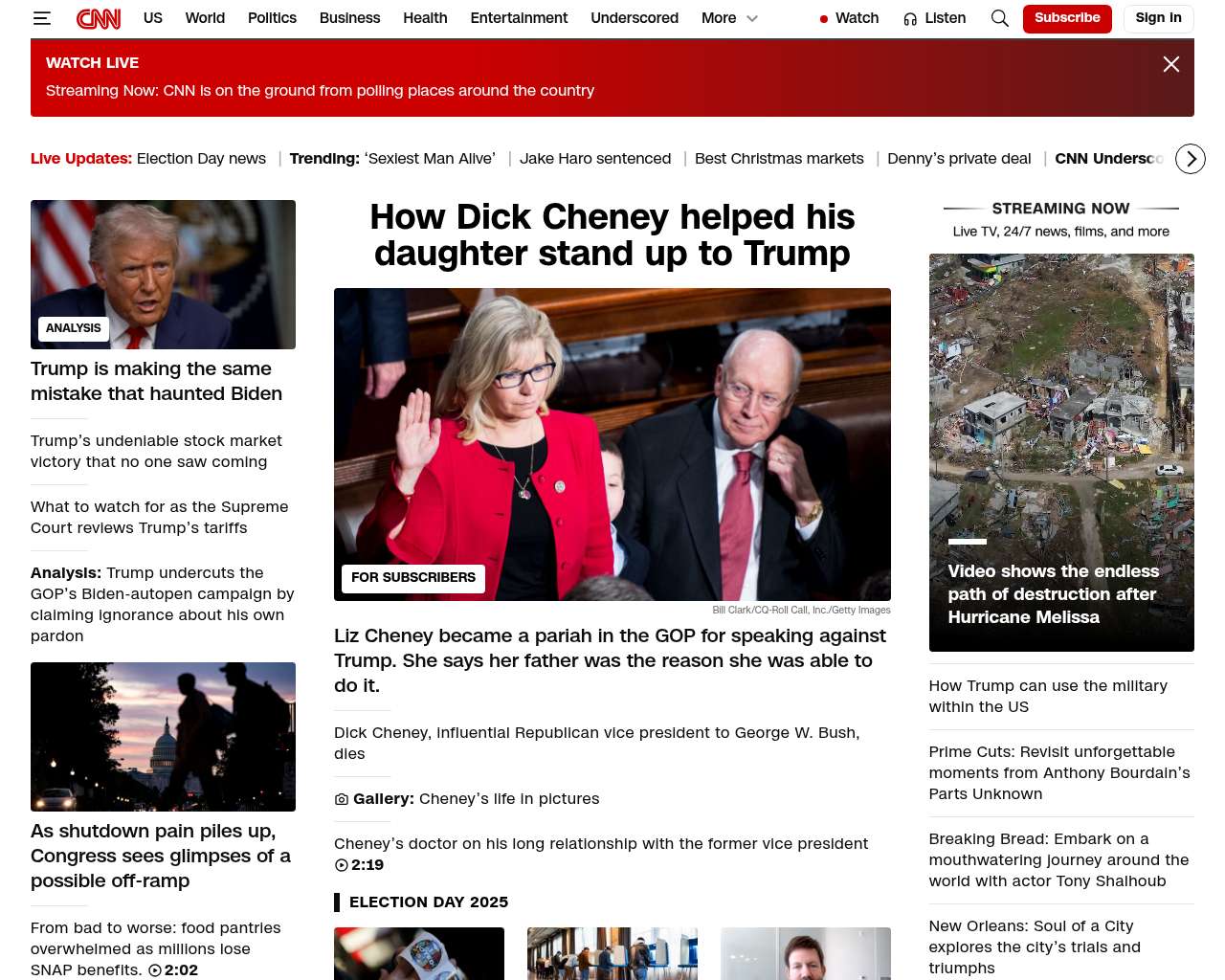Open the search magnifier icon
1225x980 pixels.
pos(999,18)
